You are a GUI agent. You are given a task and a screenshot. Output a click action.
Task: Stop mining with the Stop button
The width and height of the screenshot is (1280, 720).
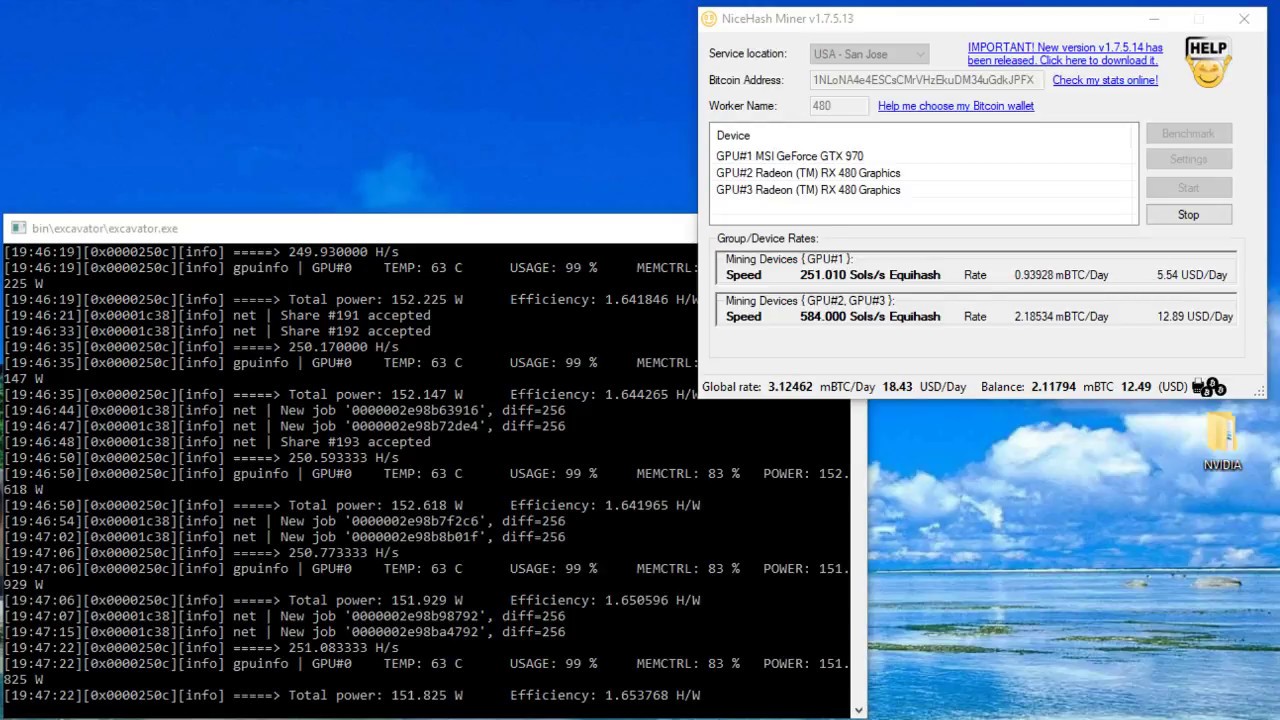click(1188, 215)
